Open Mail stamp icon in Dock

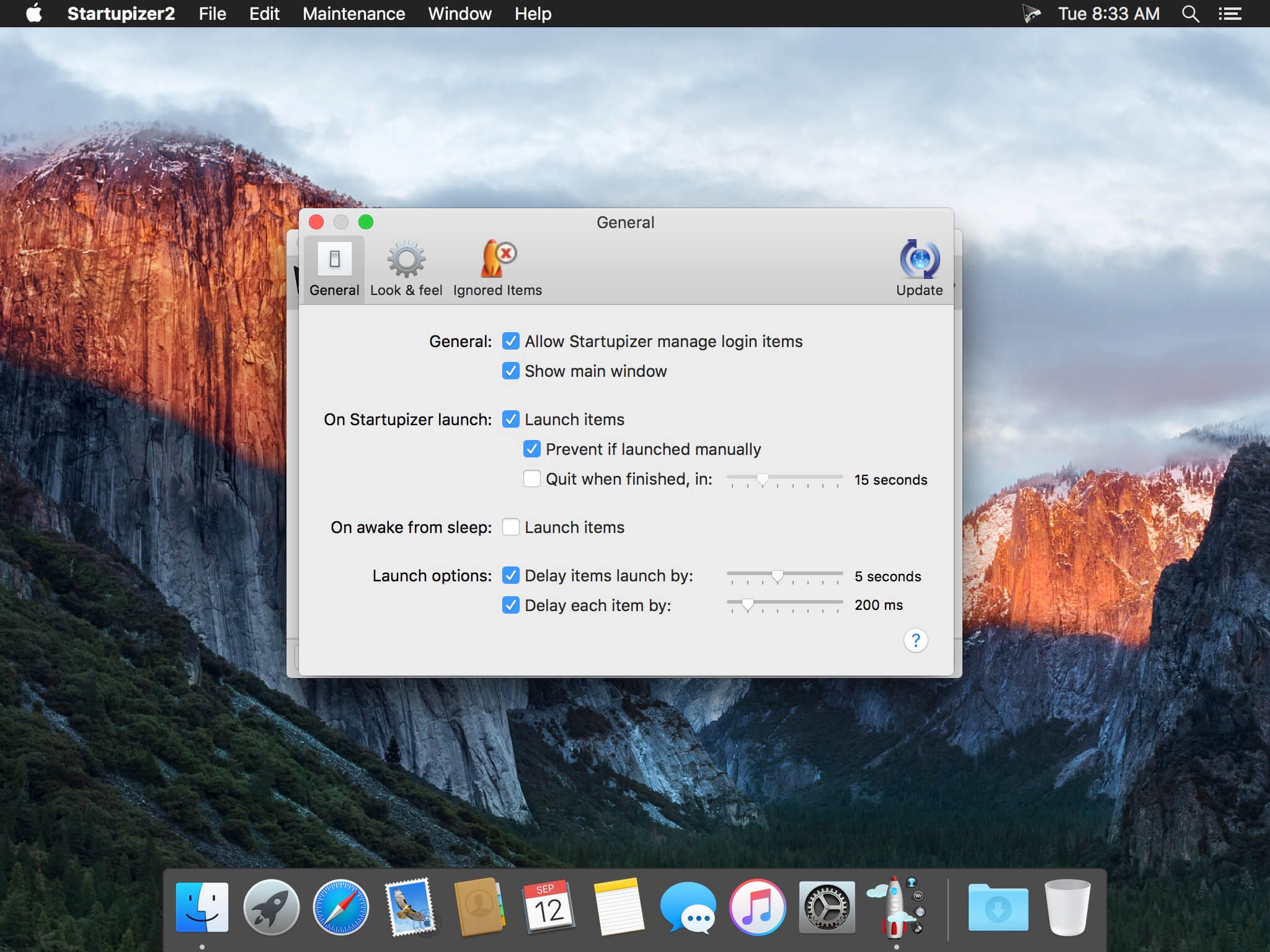pos(410,907)
